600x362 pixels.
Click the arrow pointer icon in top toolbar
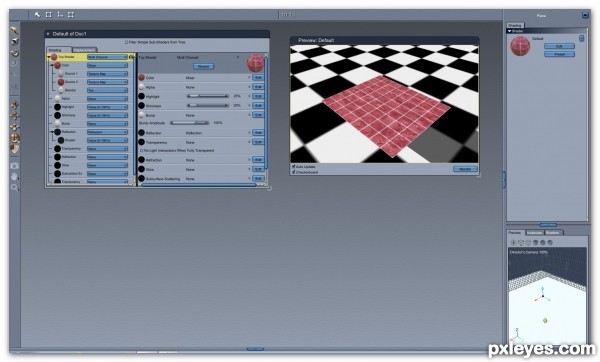[x=37, y=15]
